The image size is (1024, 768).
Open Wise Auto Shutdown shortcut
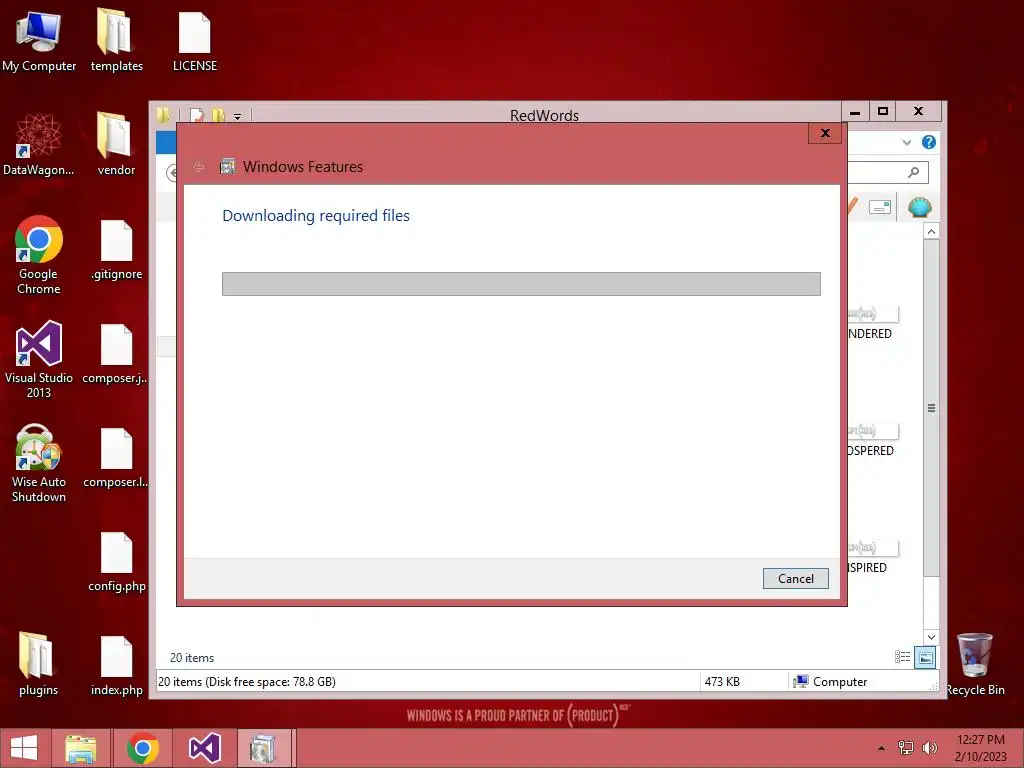click(x=39, y=462)
